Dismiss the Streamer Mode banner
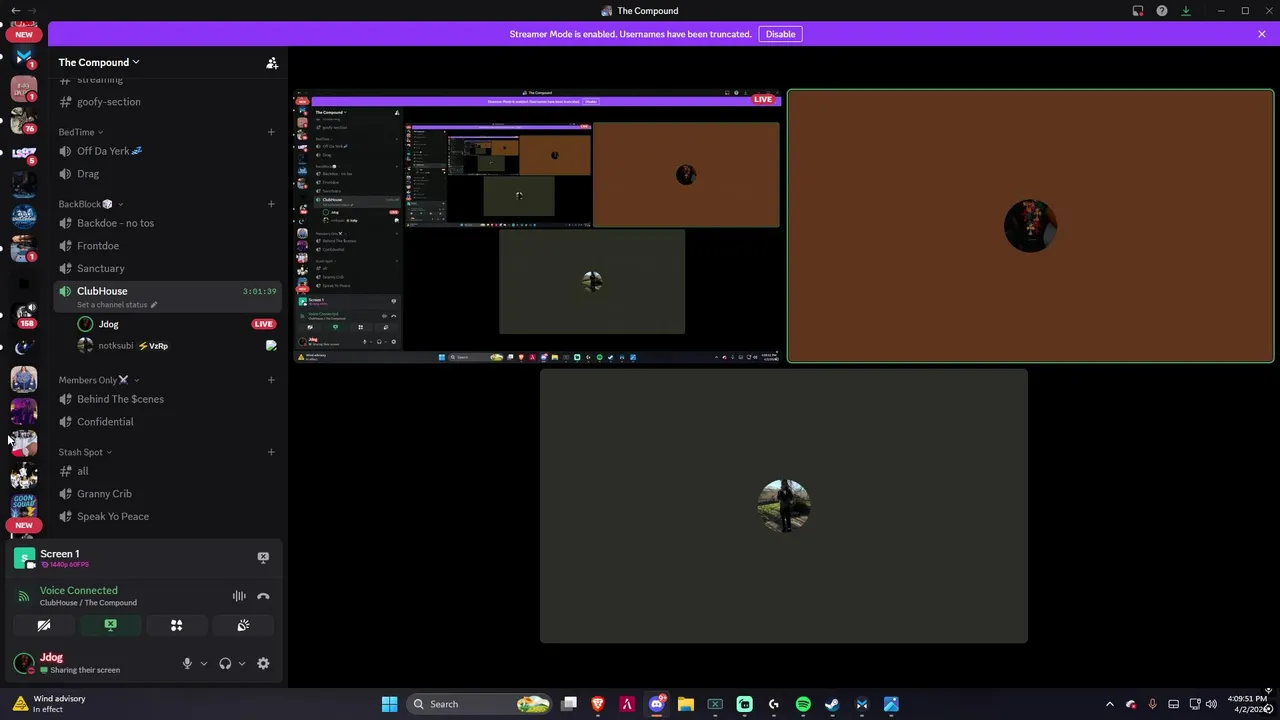Image resolution: width=1280 pixels, height=720 pixels. 1262,34
